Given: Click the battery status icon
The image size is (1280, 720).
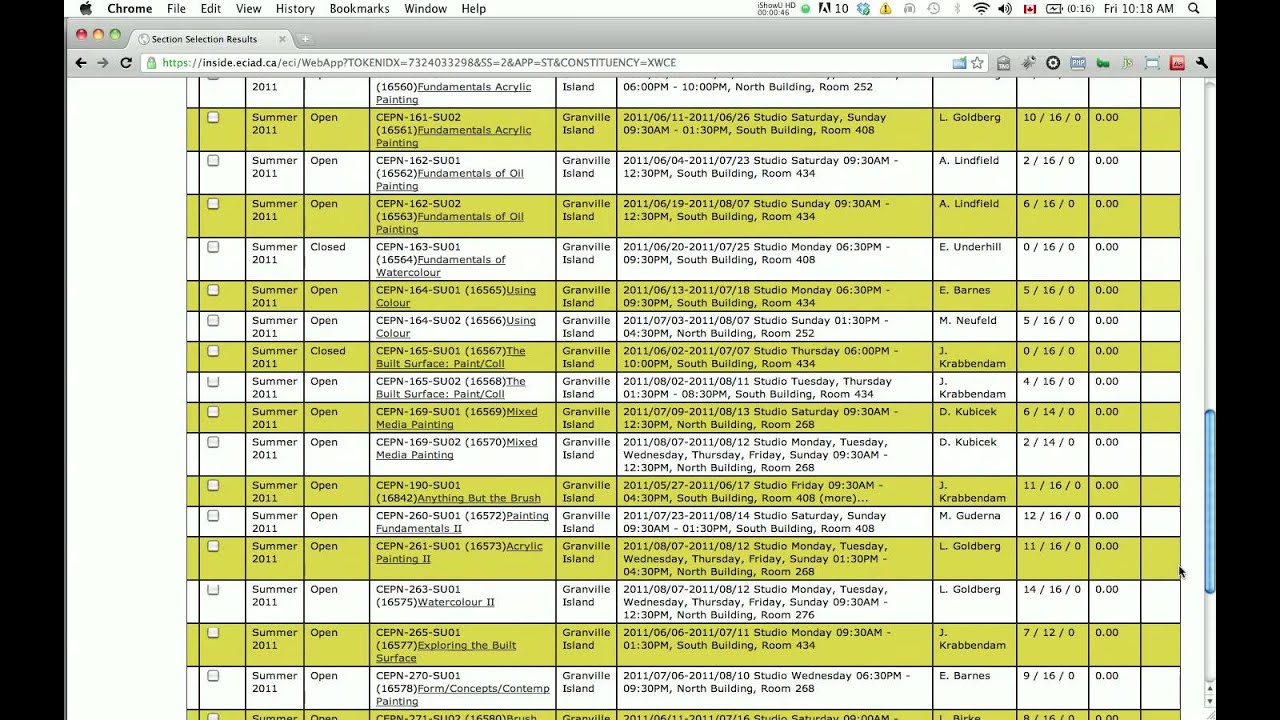Looking at the screenshot, I should pos(1054,8).
